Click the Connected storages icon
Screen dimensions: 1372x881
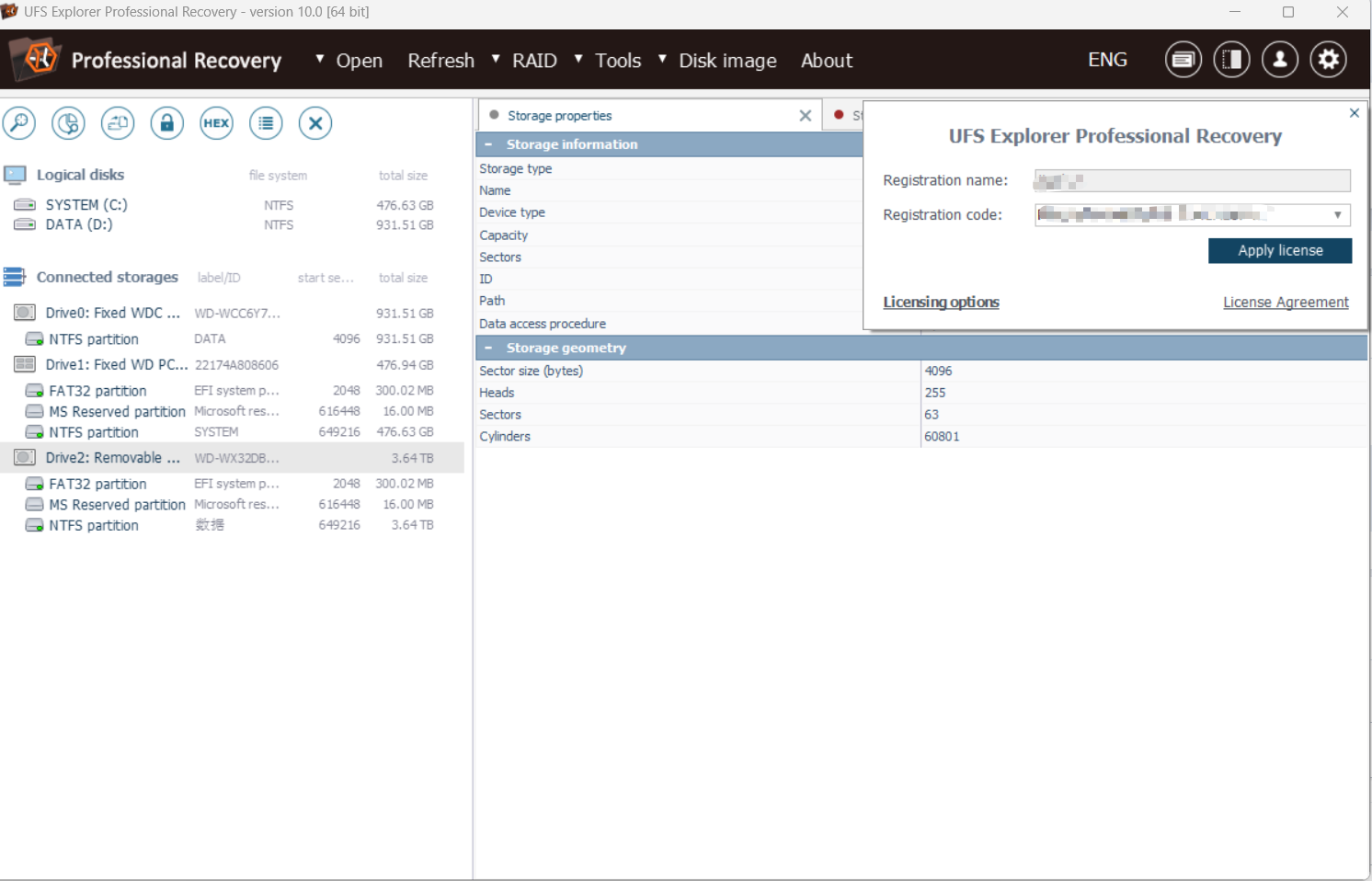tap(15, 277)
